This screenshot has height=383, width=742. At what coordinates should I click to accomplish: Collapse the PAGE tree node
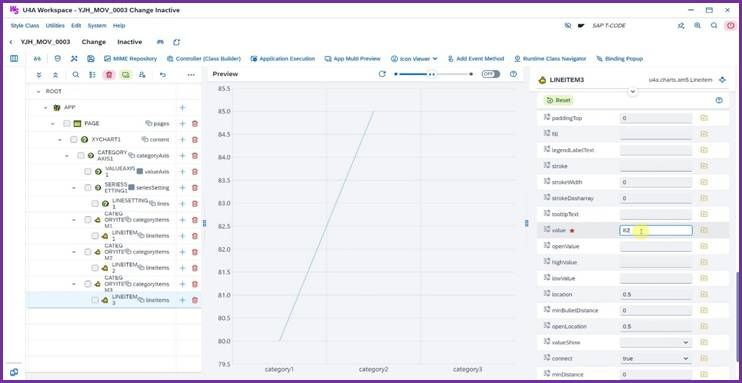click(53, 124)
